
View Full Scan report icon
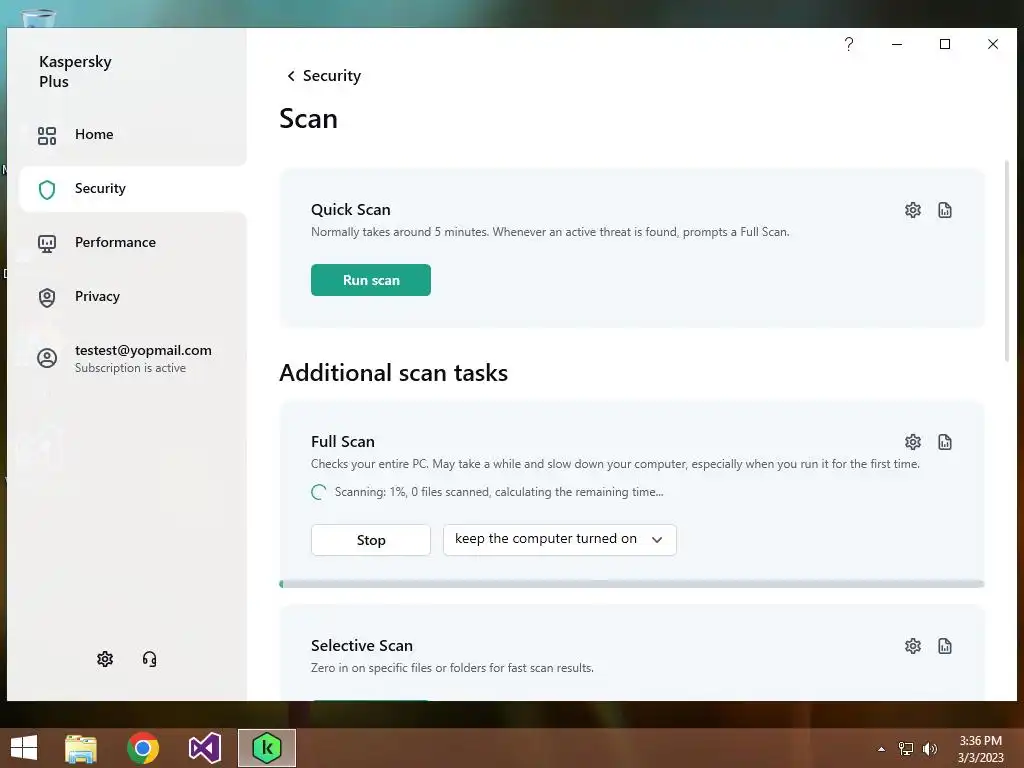pos(944,441)
